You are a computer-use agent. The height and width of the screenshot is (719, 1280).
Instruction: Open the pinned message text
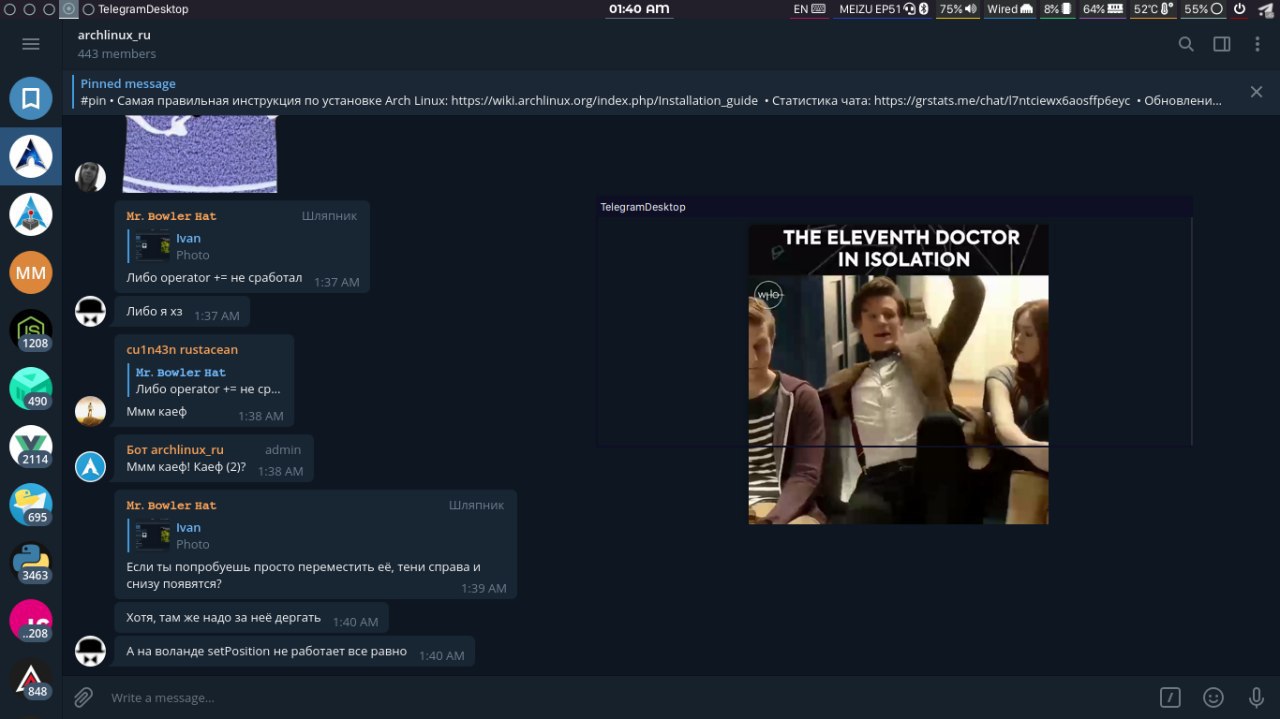(651, 101)
